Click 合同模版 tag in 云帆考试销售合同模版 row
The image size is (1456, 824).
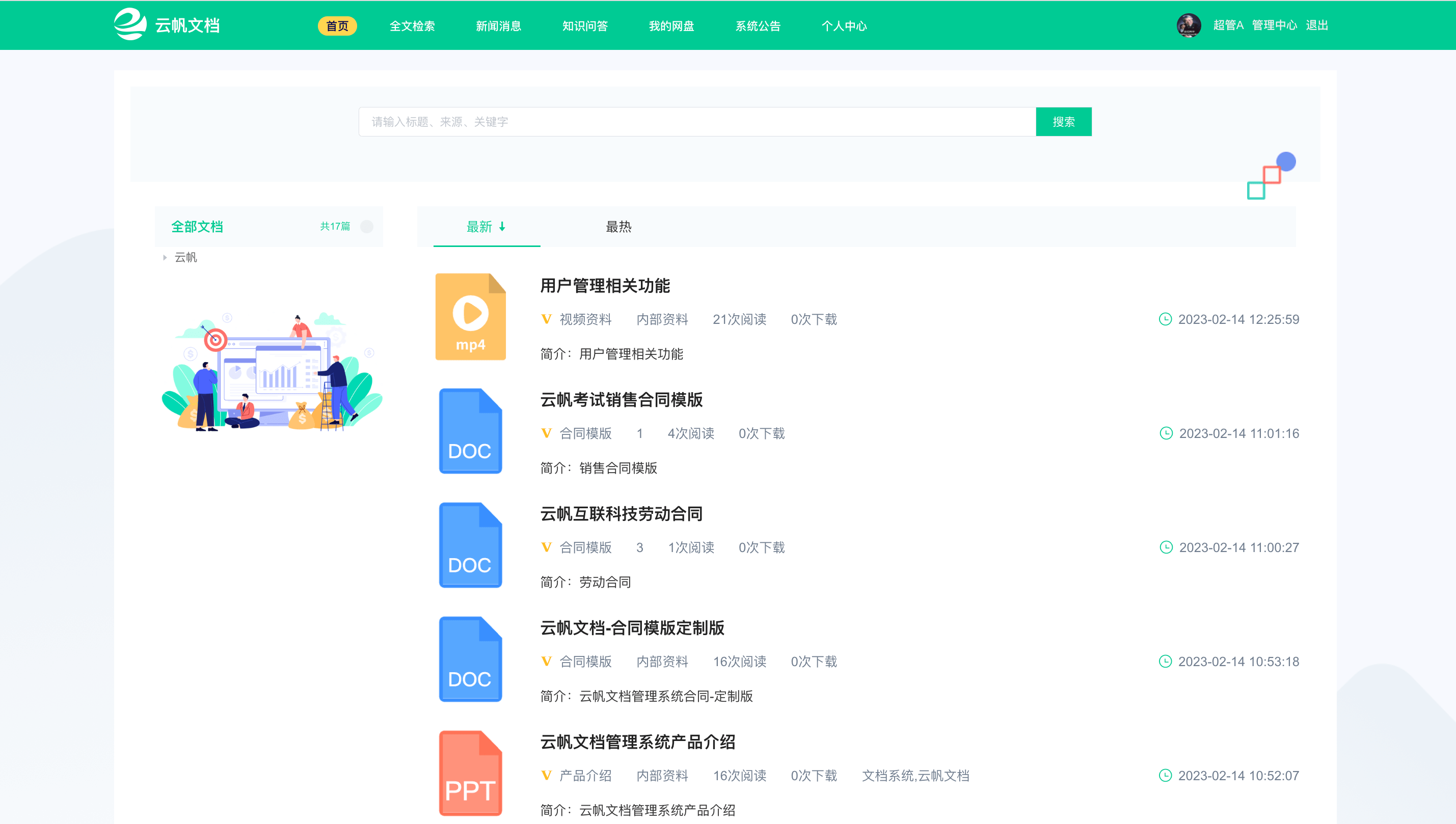(586, 433)
